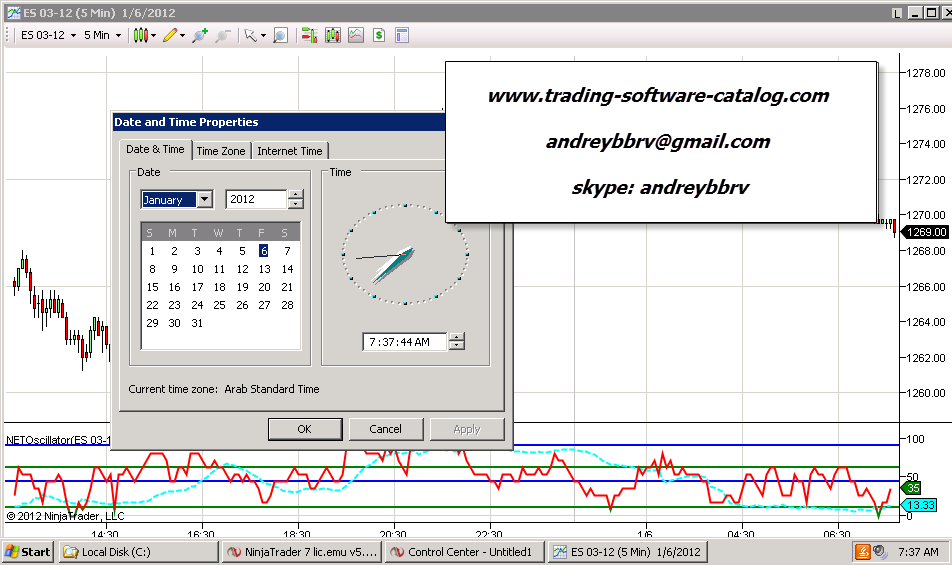Open the January month dropdown

[x=205, y=200]
